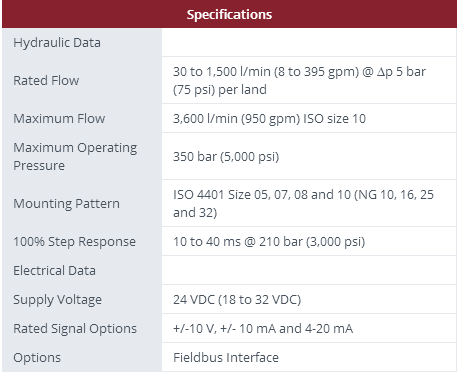Click the Rated Signal Options label
Image resolution: width=459 pixels, height=373 pixels.
(x=75, y=328)
